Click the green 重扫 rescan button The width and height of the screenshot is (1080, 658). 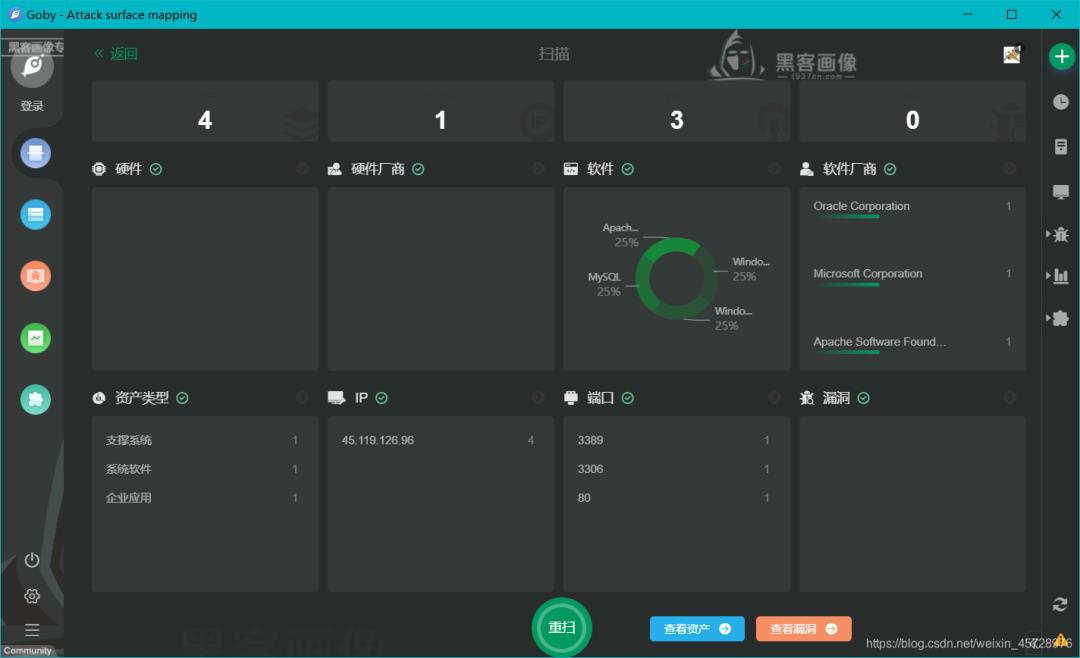pyautogui.click(x=561, y=627)
